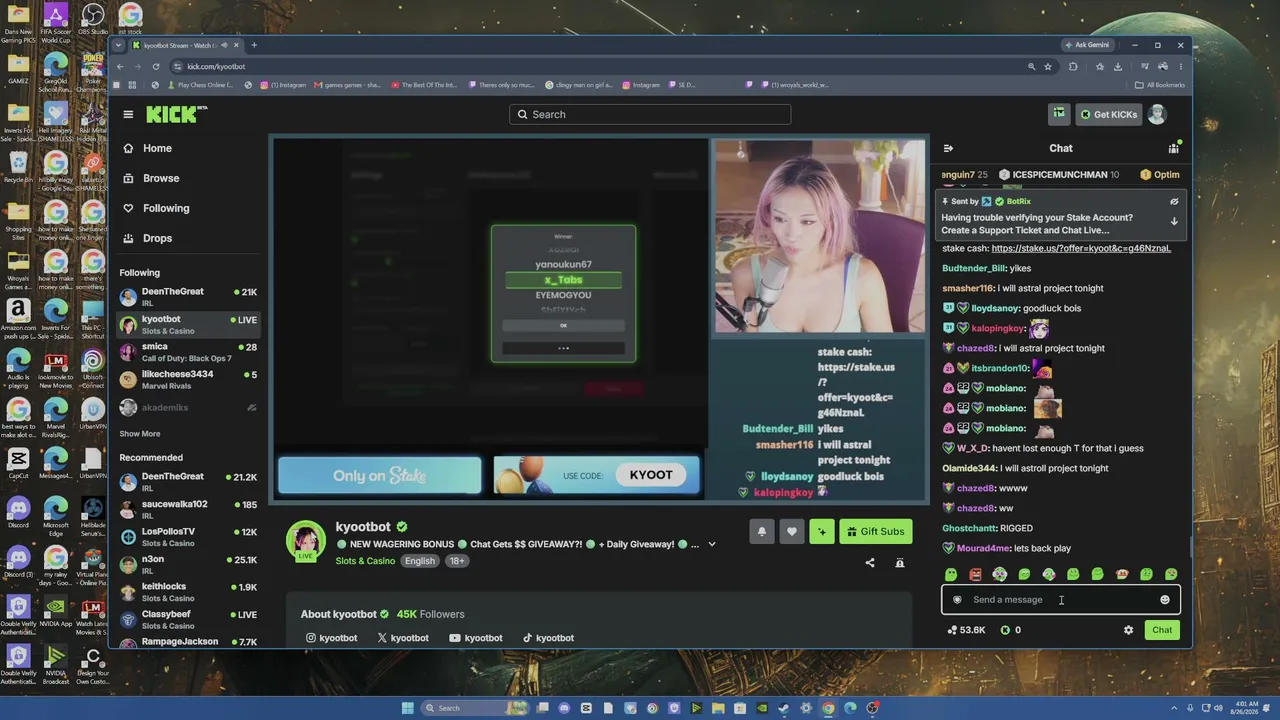Viewport: 1280px width, 720px height.
Task: Click the green sparkle subscribe button
Action: pos(822,532)
